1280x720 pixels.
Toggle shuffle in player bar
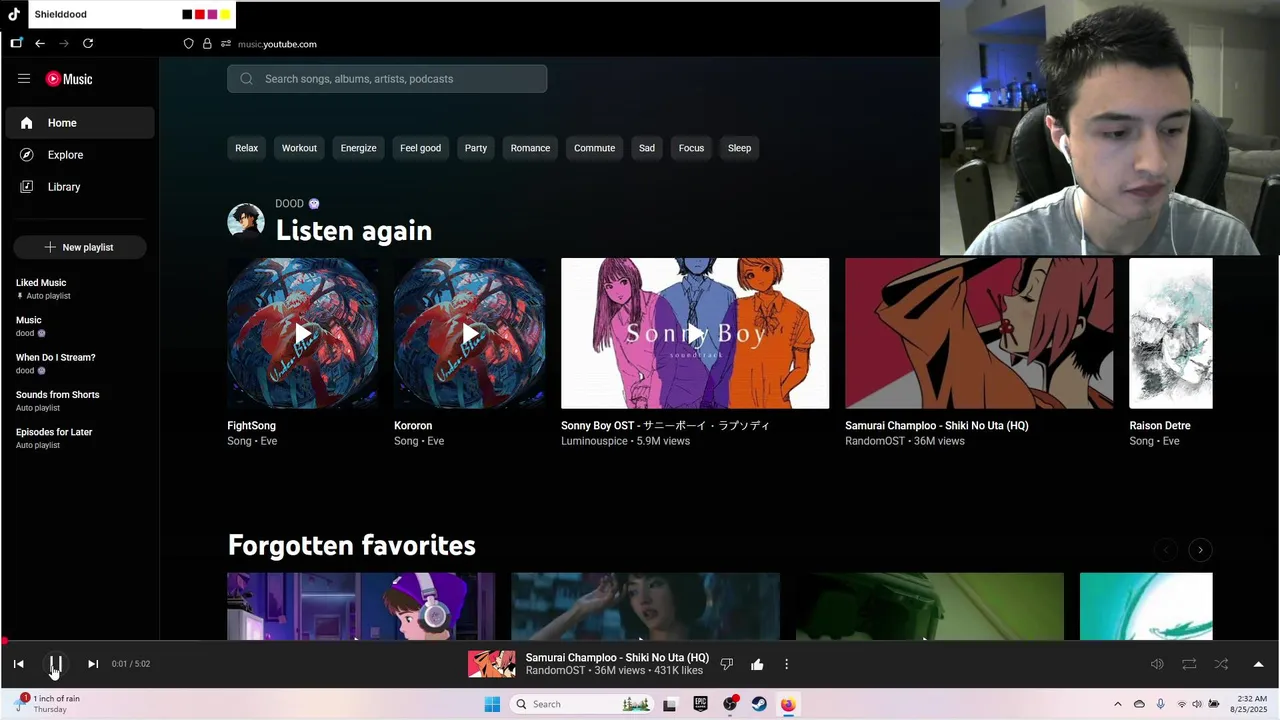1221,664
